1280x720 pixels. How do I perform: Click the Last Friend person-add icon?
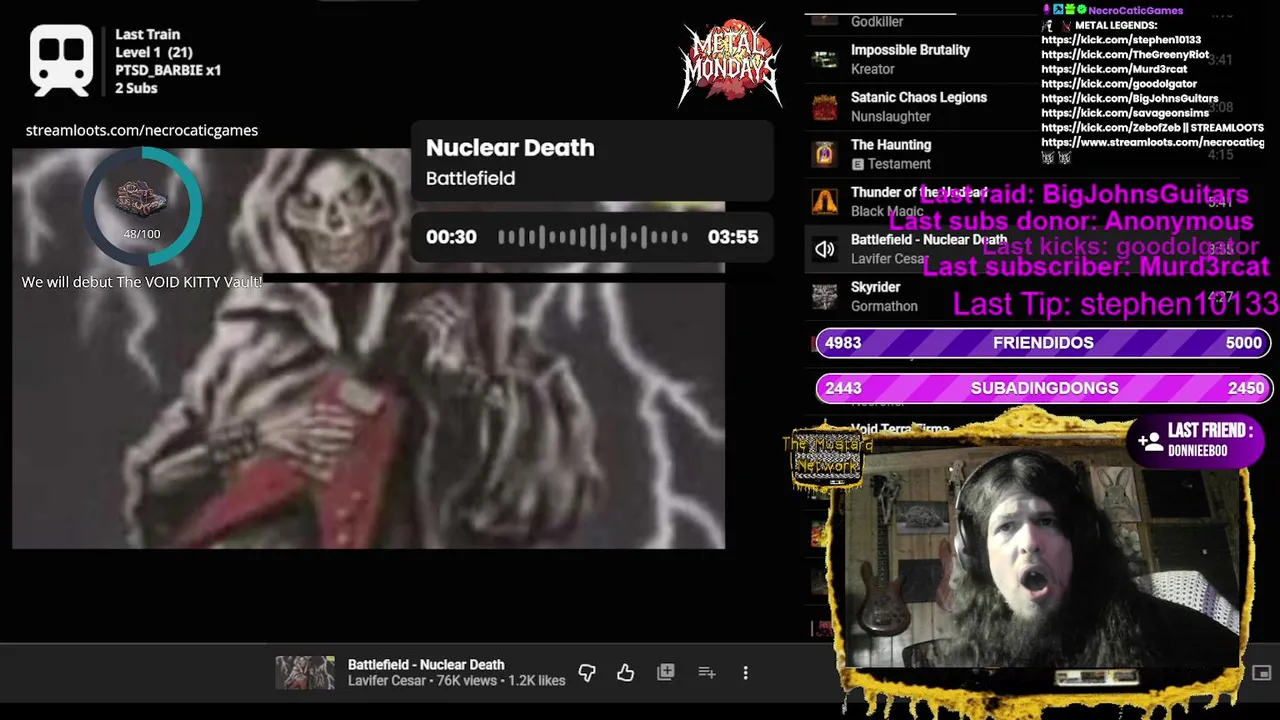[1149, 440]
